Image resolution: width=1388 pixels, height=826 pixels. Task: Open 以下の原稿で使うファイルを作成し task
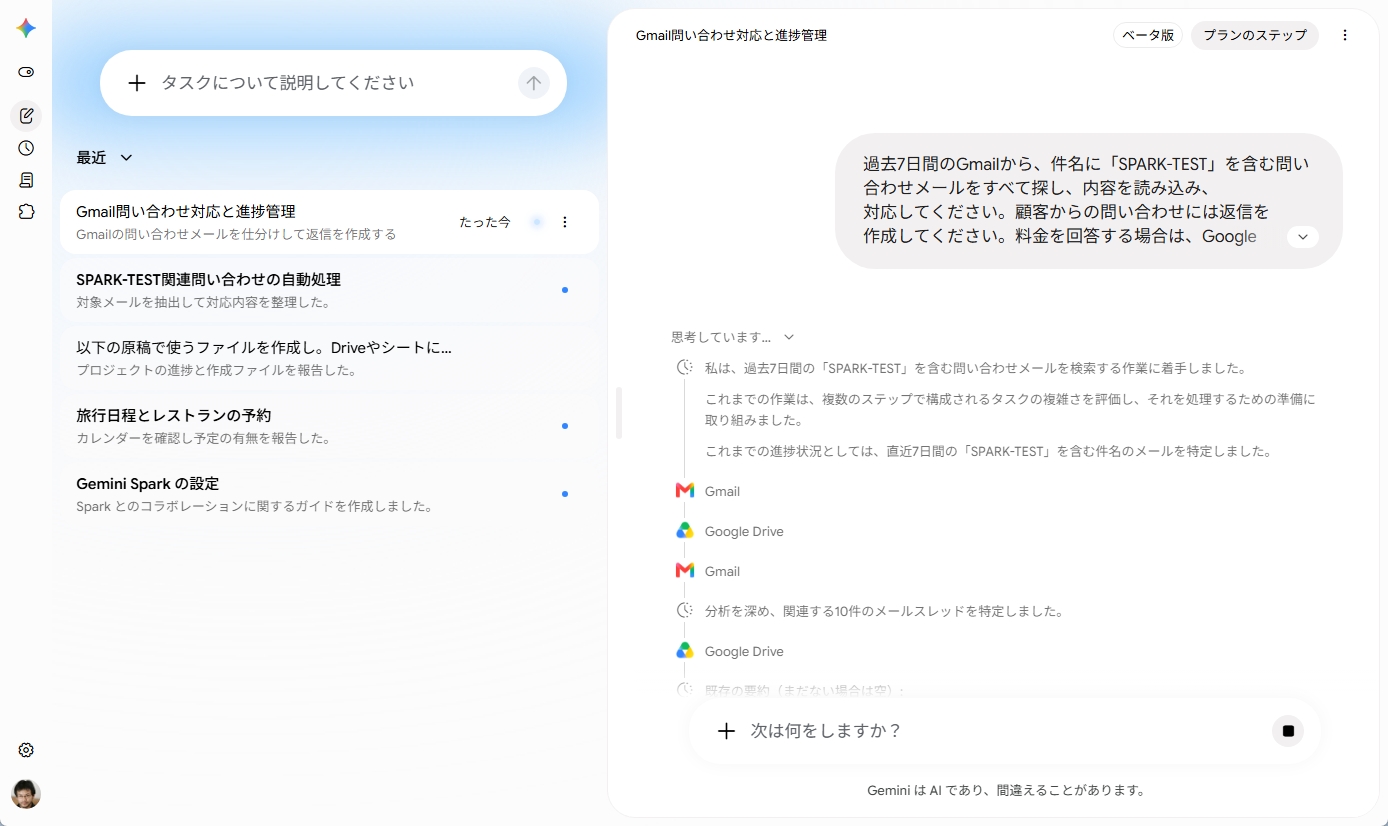[x=329, y=358]
